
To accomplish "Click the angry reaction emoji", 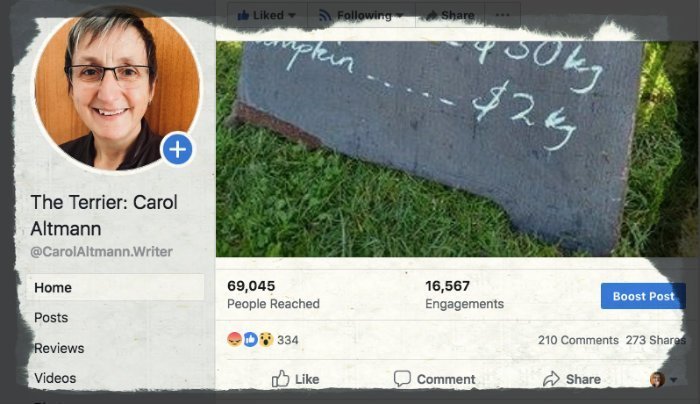I will (234, 340).
